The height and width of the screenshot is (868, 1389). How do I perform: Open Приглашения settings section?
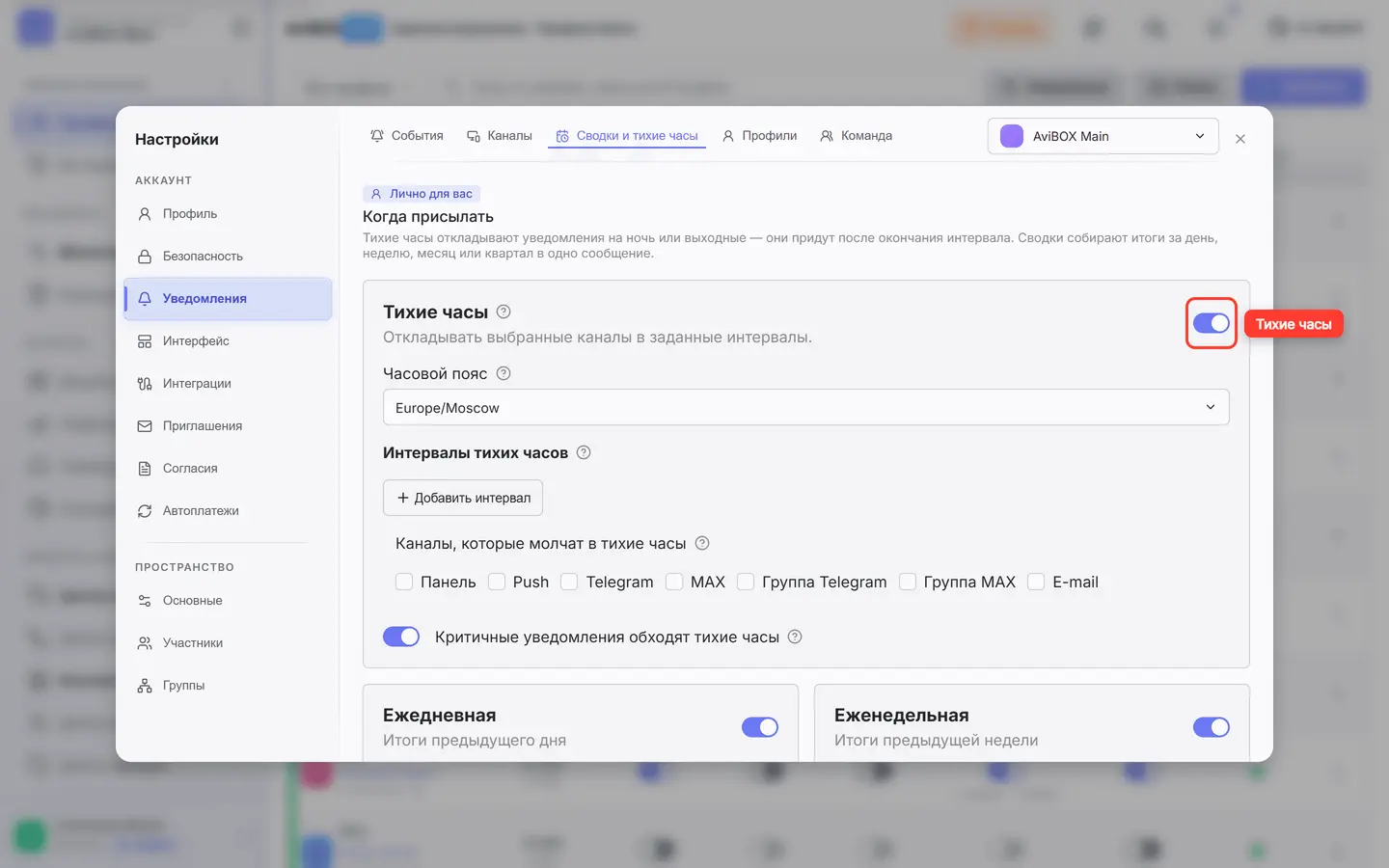click(x=228, y=426)
